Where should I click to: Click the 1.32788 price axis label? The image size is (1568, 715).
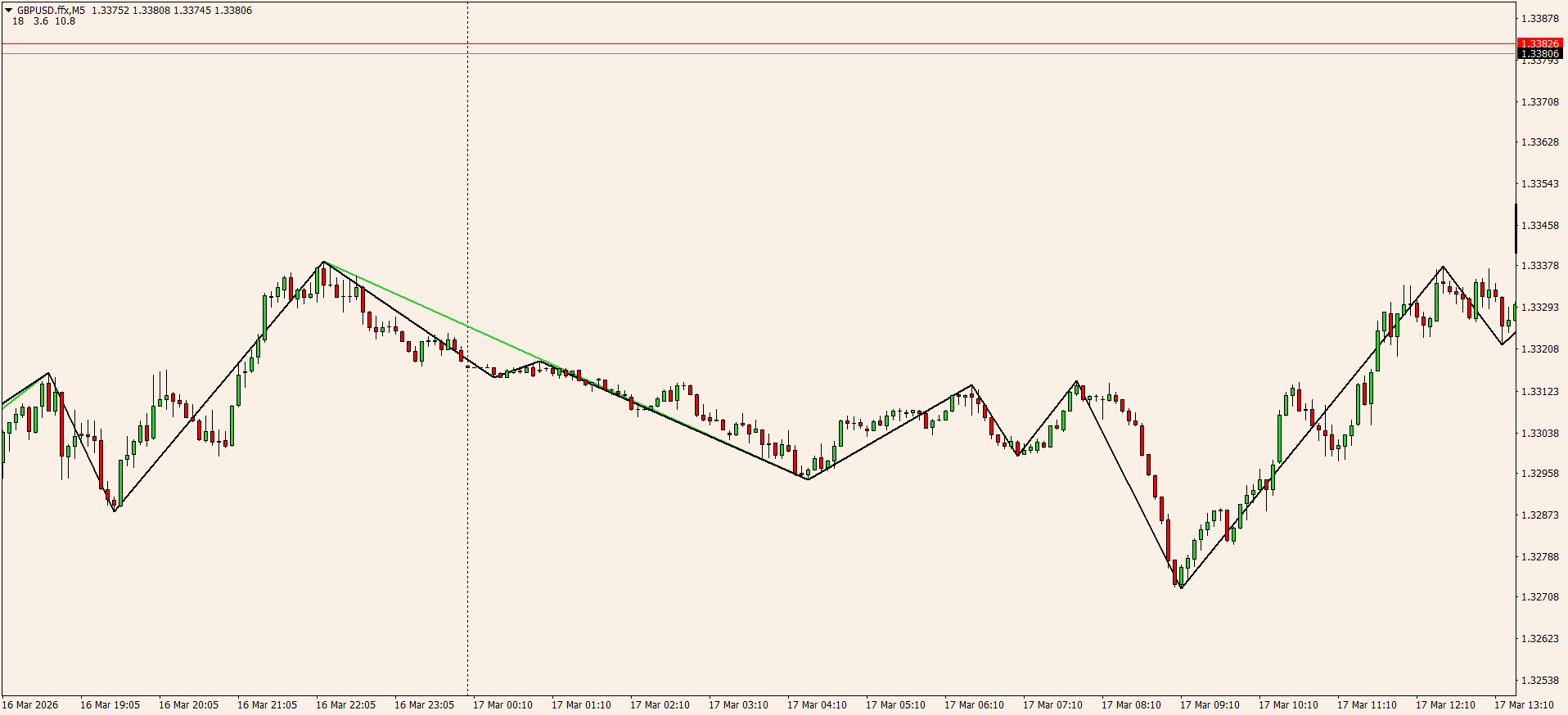[x=1539, y=557]
